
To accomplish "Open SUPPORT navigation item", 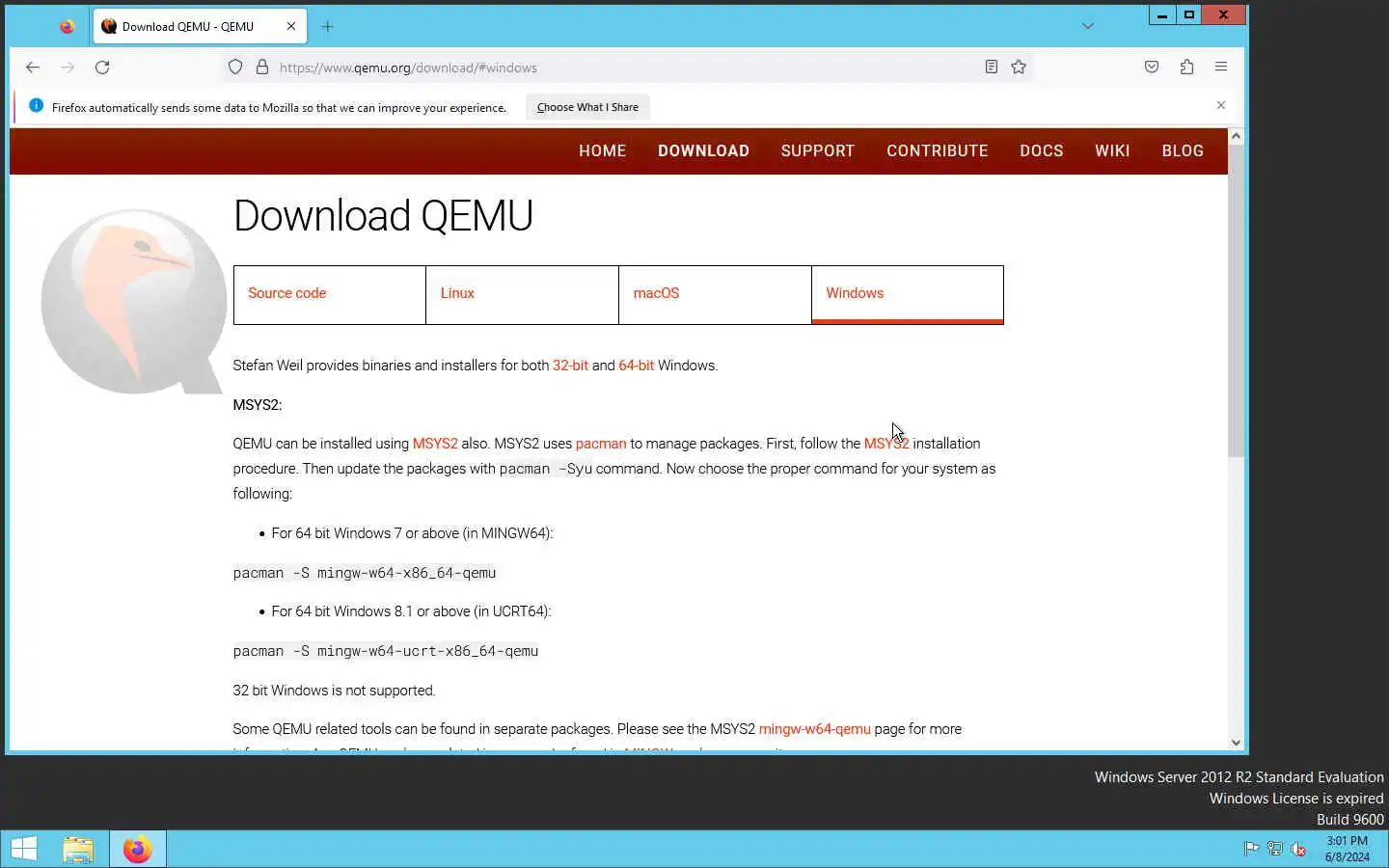I will click(818, 151).
